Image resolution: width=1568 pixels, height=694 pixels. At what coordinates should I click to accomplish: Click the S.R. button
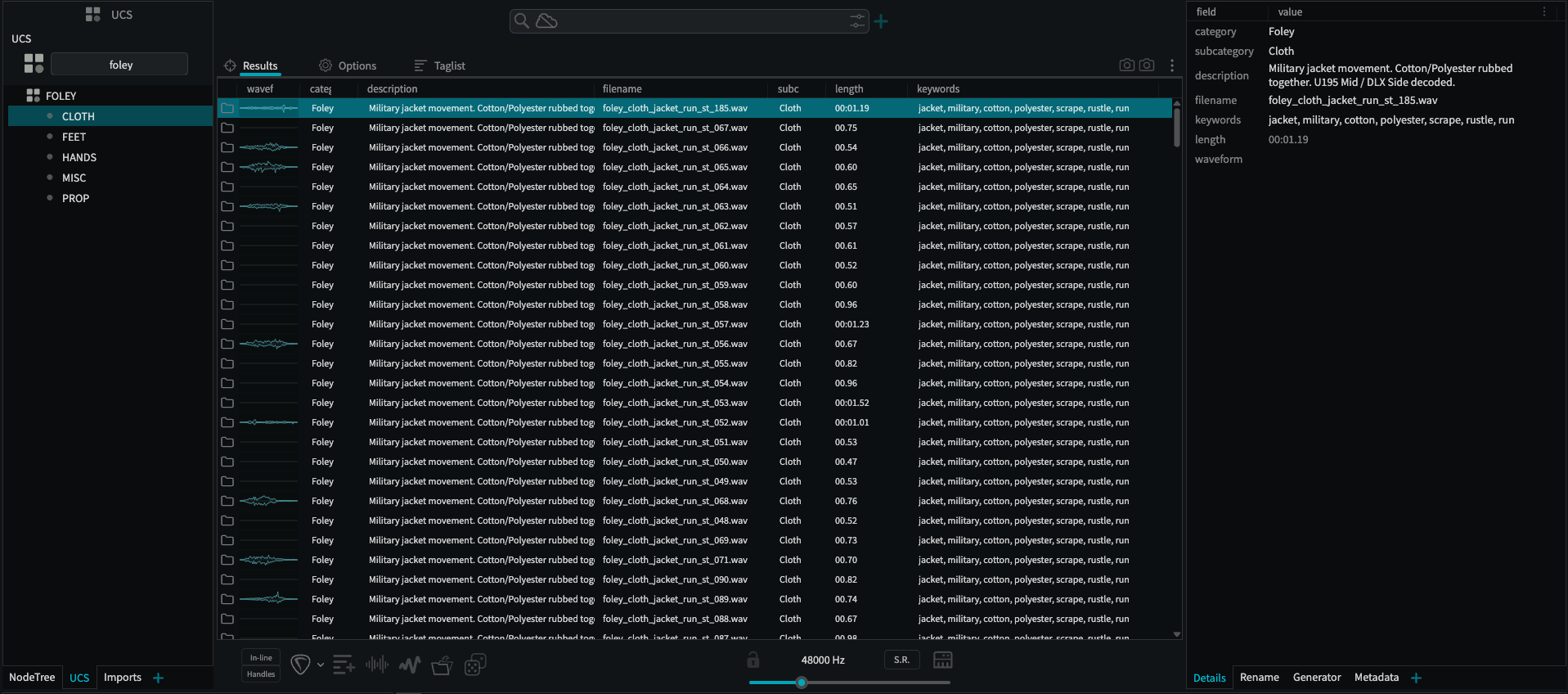click(901, 660)
